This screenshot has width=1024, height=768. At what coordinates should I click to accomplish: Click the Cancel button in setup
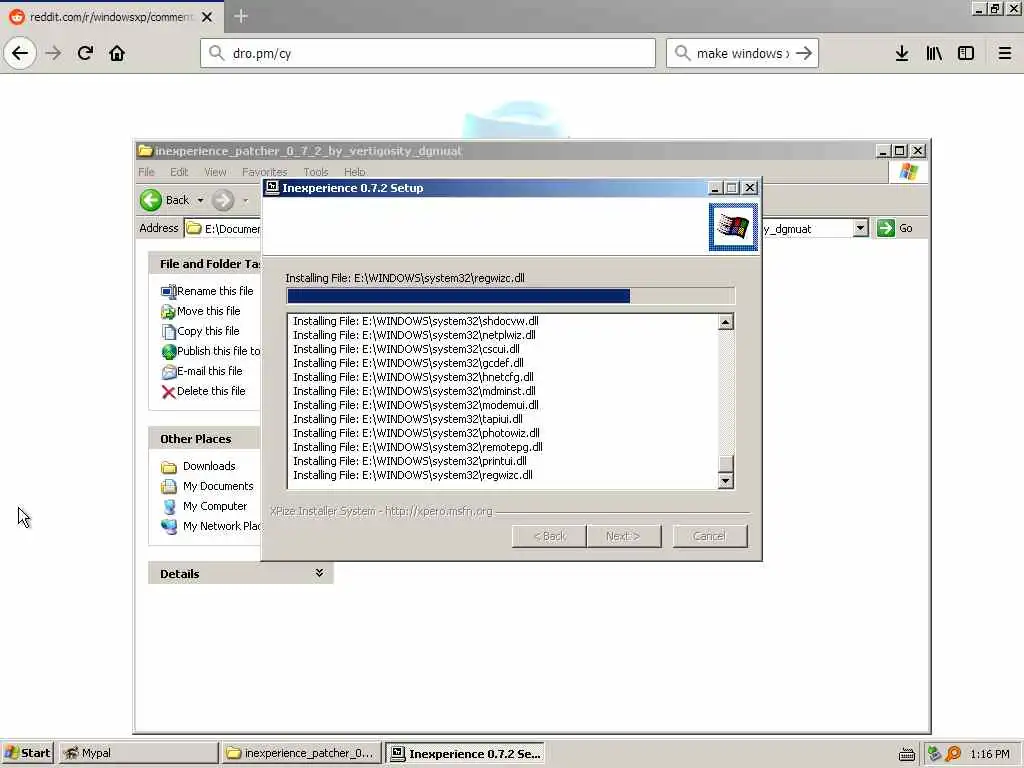[709, 536]
